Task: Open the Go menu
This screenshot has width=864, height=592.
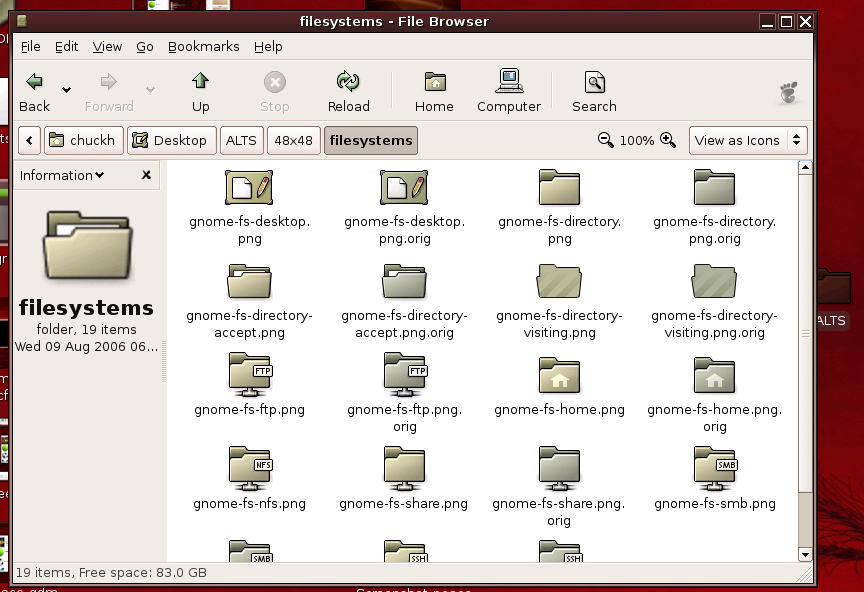Action: (x=144, y=47)
